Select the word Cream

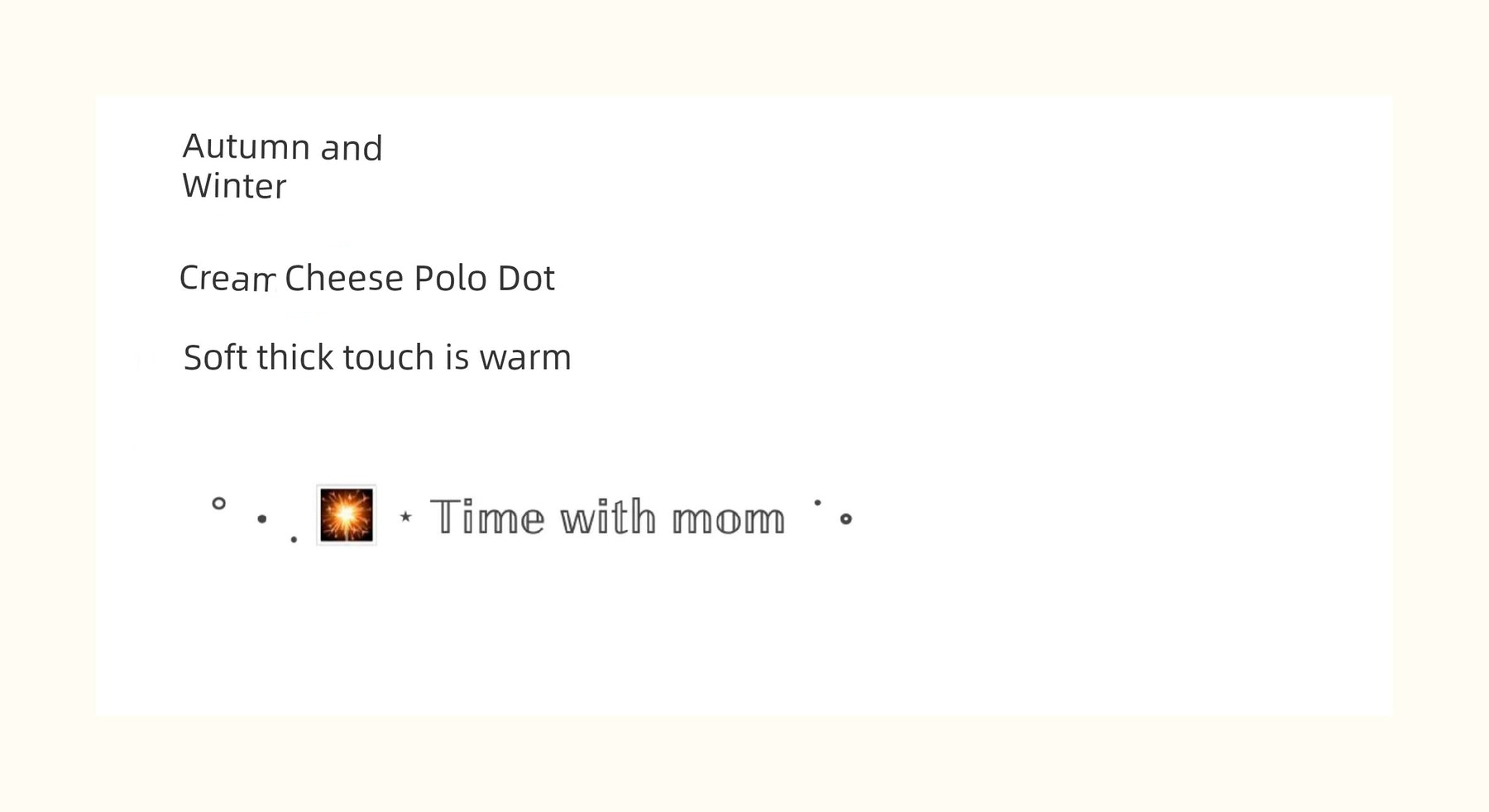227,279
